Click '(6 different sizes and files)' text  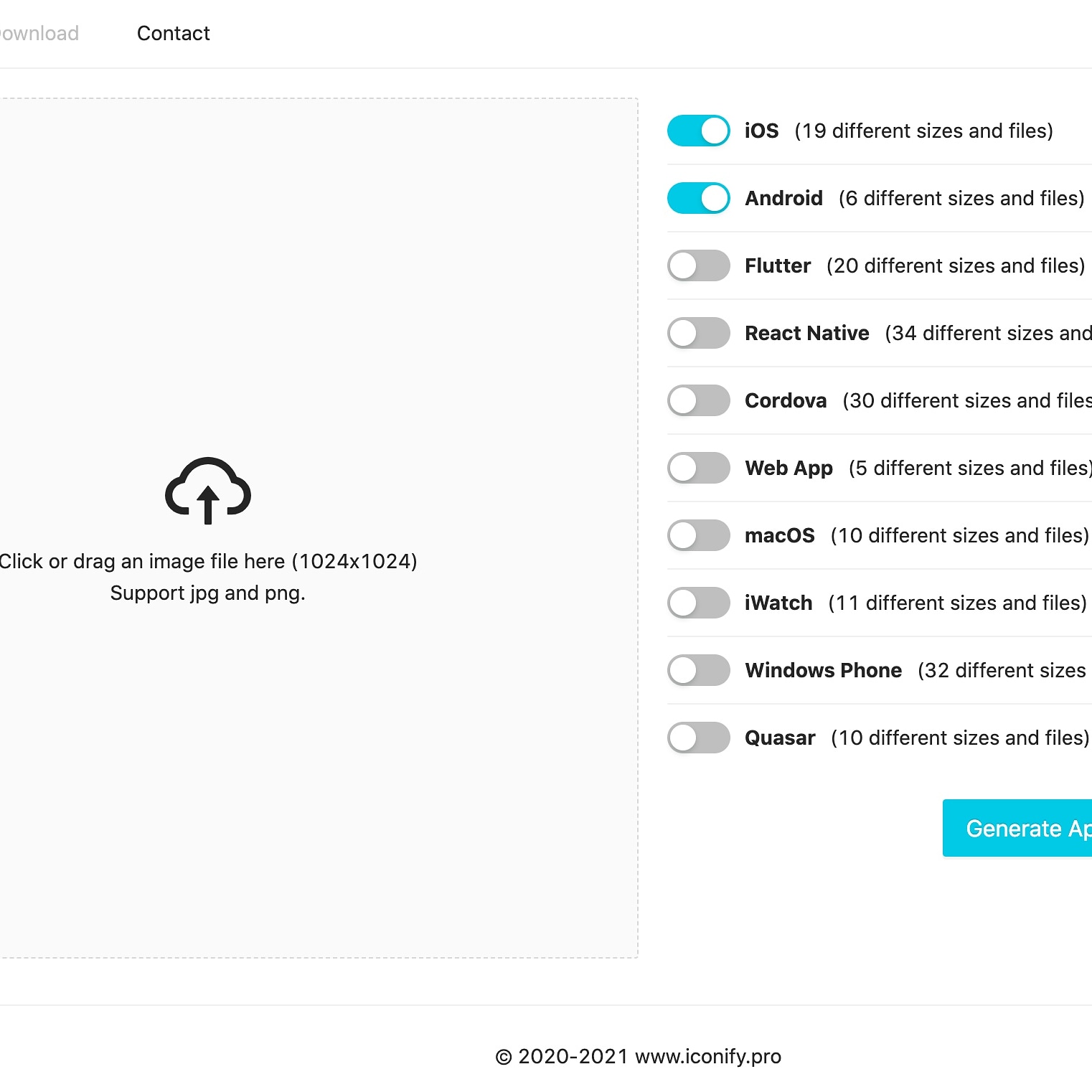961,198
